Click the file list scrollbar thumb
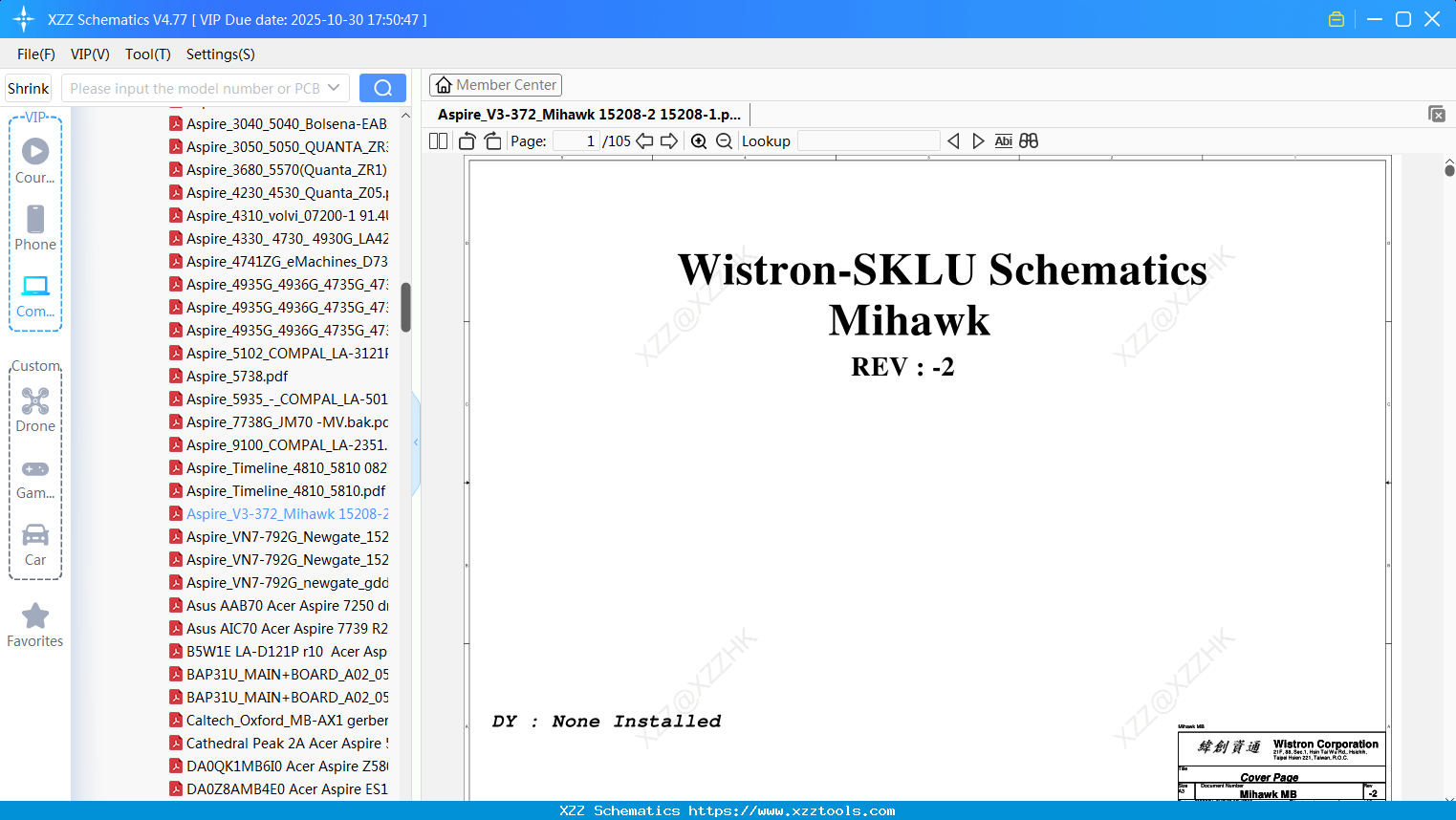The image size is (1456, 820). click(x=405, y=307)
